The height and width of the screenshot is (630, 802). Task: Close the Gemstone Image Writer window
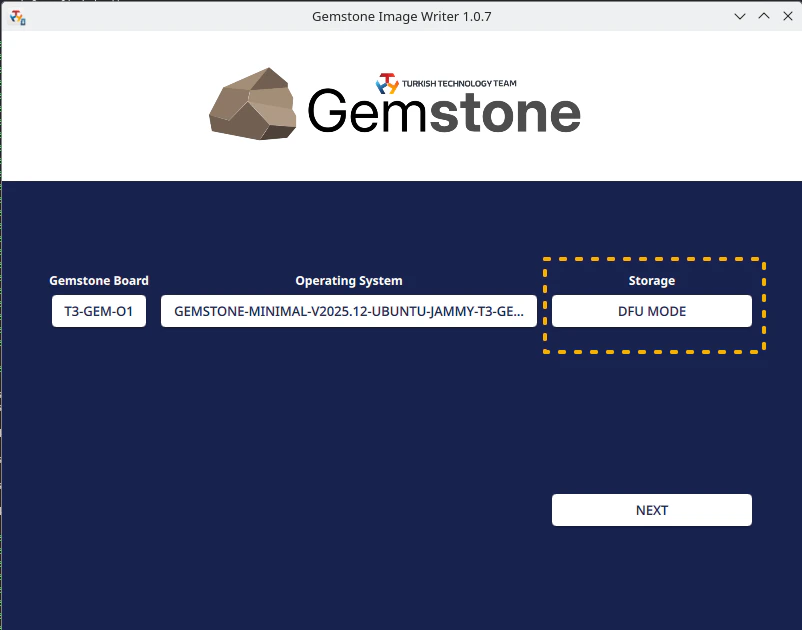click(788, 16)
